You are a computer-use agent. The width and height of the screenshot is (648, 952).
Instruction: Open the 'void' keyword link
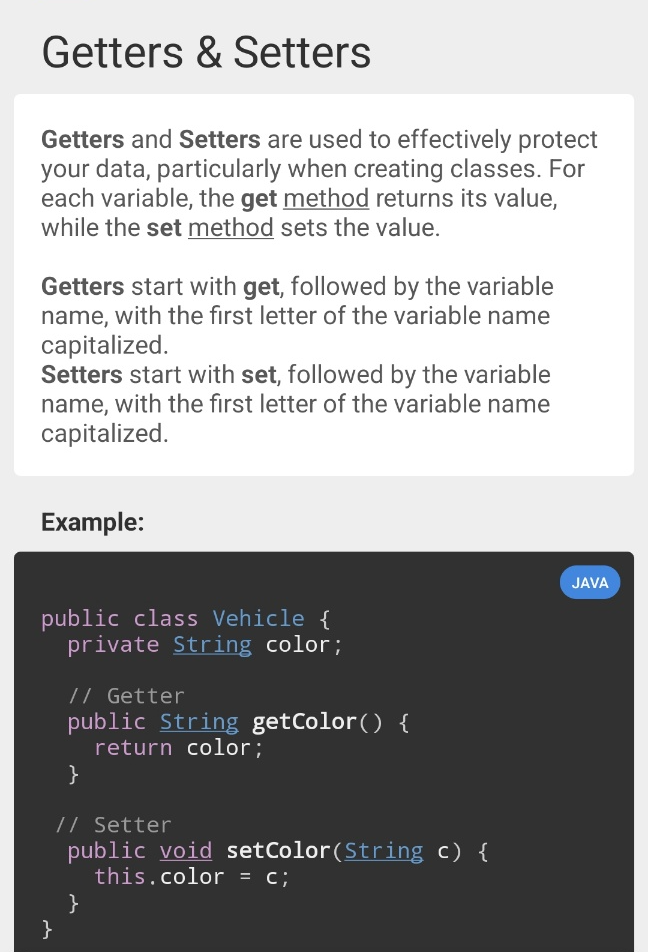pyautogui.click(x=186, y=850)
